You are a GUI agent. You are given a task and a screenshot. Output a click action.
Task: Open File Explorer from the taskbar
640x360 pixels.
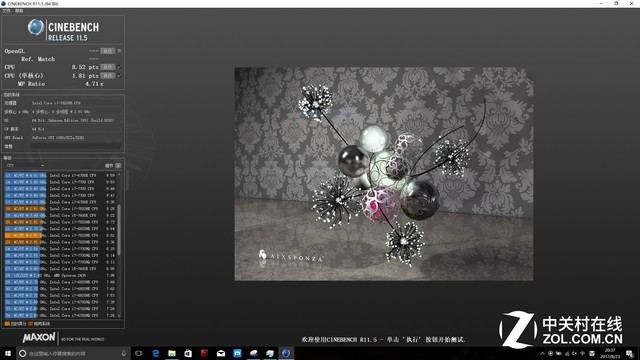172,353
